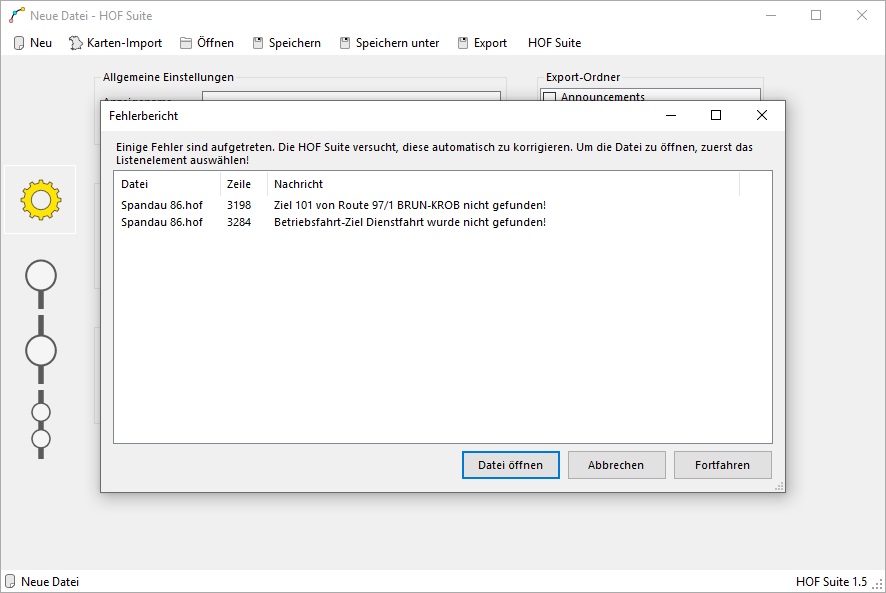Sort list by Datei column header
Screen dimensions: 886x593
166,184
